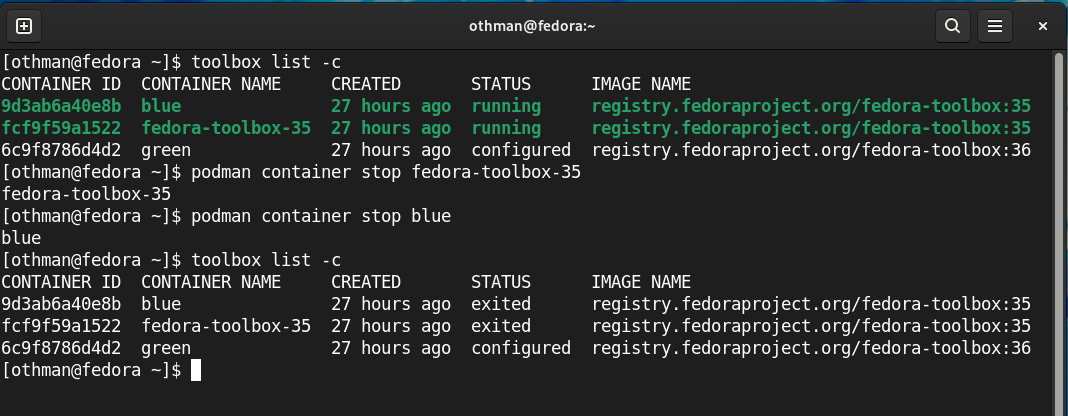Screen dimensions: 1068x416
Task: Close the terminal window
Action: pos(1043,26)
